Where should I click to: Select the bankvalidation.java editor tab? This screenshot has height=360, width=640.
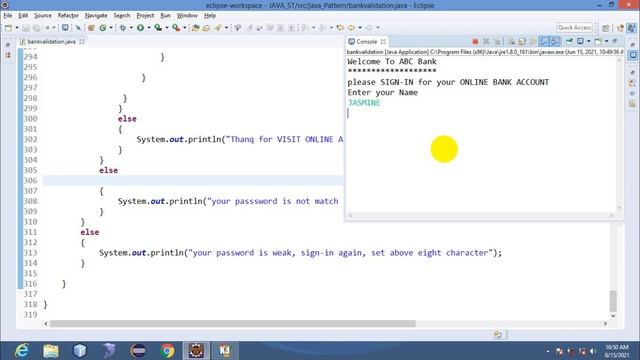(51, 42)
